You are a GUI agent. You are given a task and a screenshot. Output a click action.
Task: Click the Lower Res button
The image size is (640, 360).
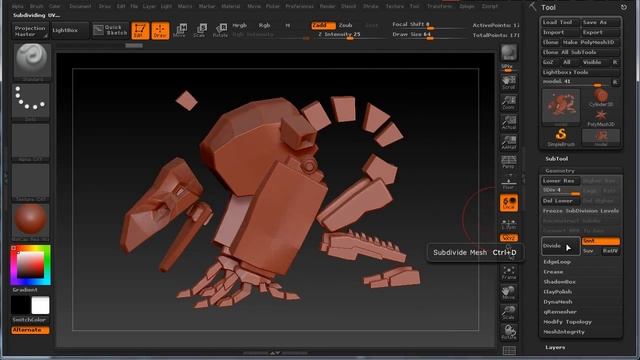pos(561,181)
